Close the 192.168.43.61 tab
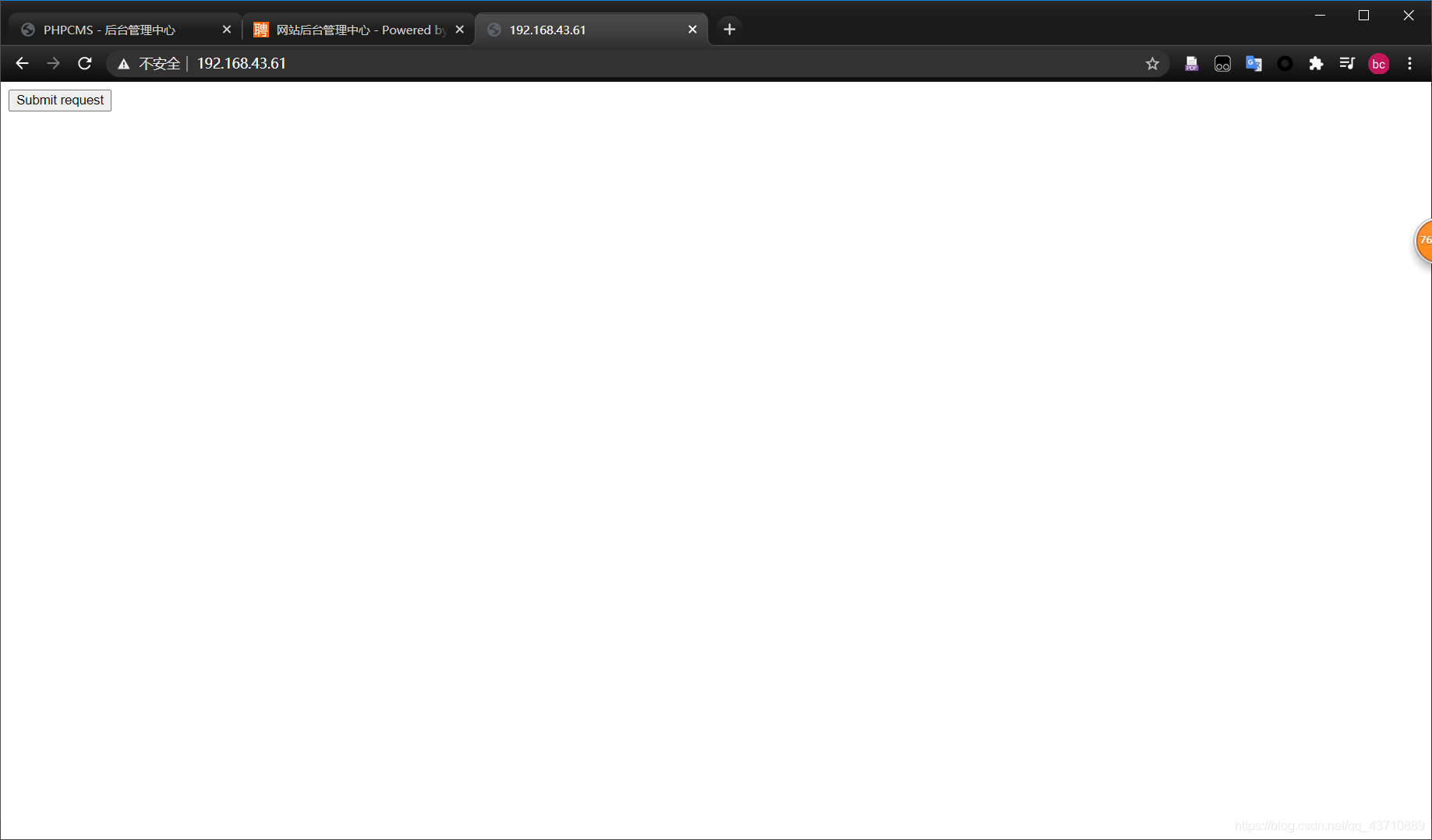Viewport: 1432px width, 840px height. click(x=692, y=30)
